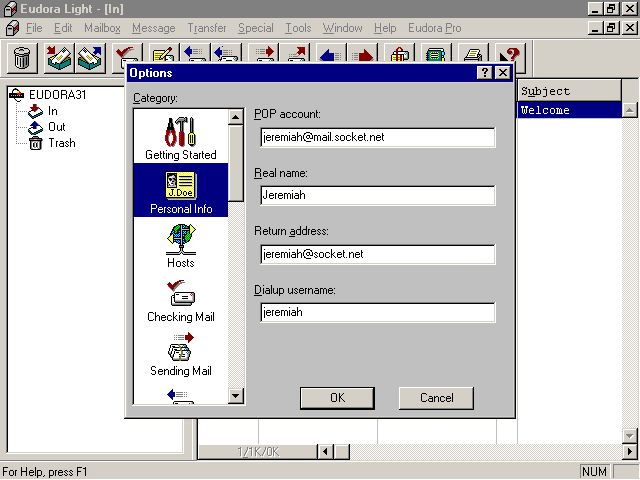Click the Redirect toolbar icon

(x=296, y=54)
